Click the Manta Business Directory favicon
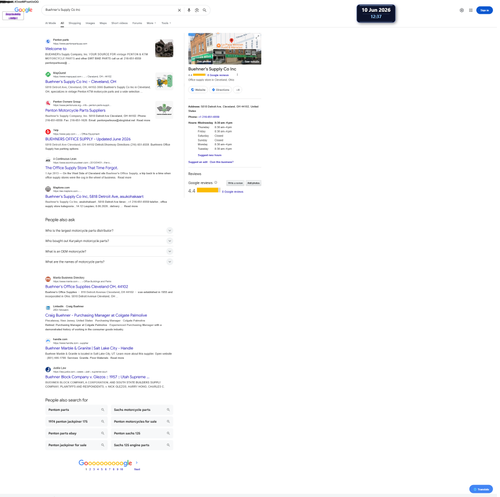Image resolution: width=500 pixels, height=497 pixels. point(48,279)
